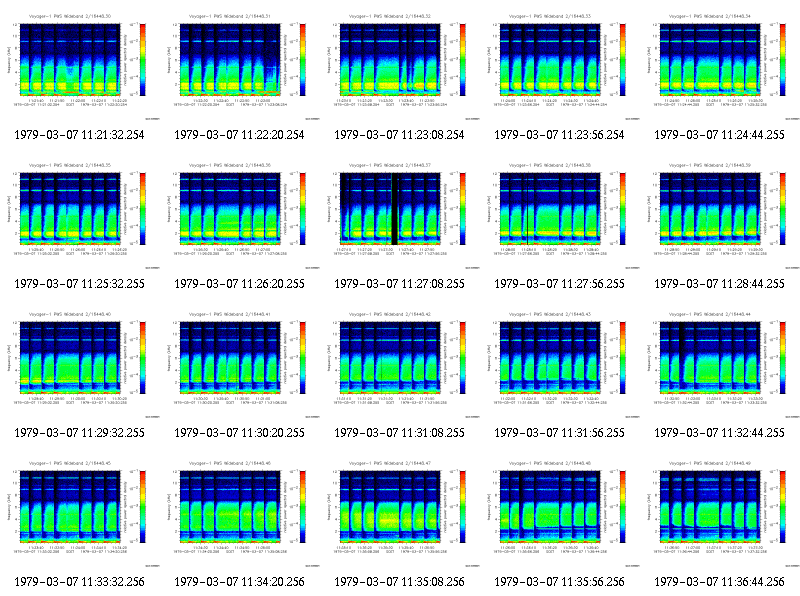Open the 11:31:56.255 spectrogram thumbnail

pyautogui.click(x=560, y=364)
